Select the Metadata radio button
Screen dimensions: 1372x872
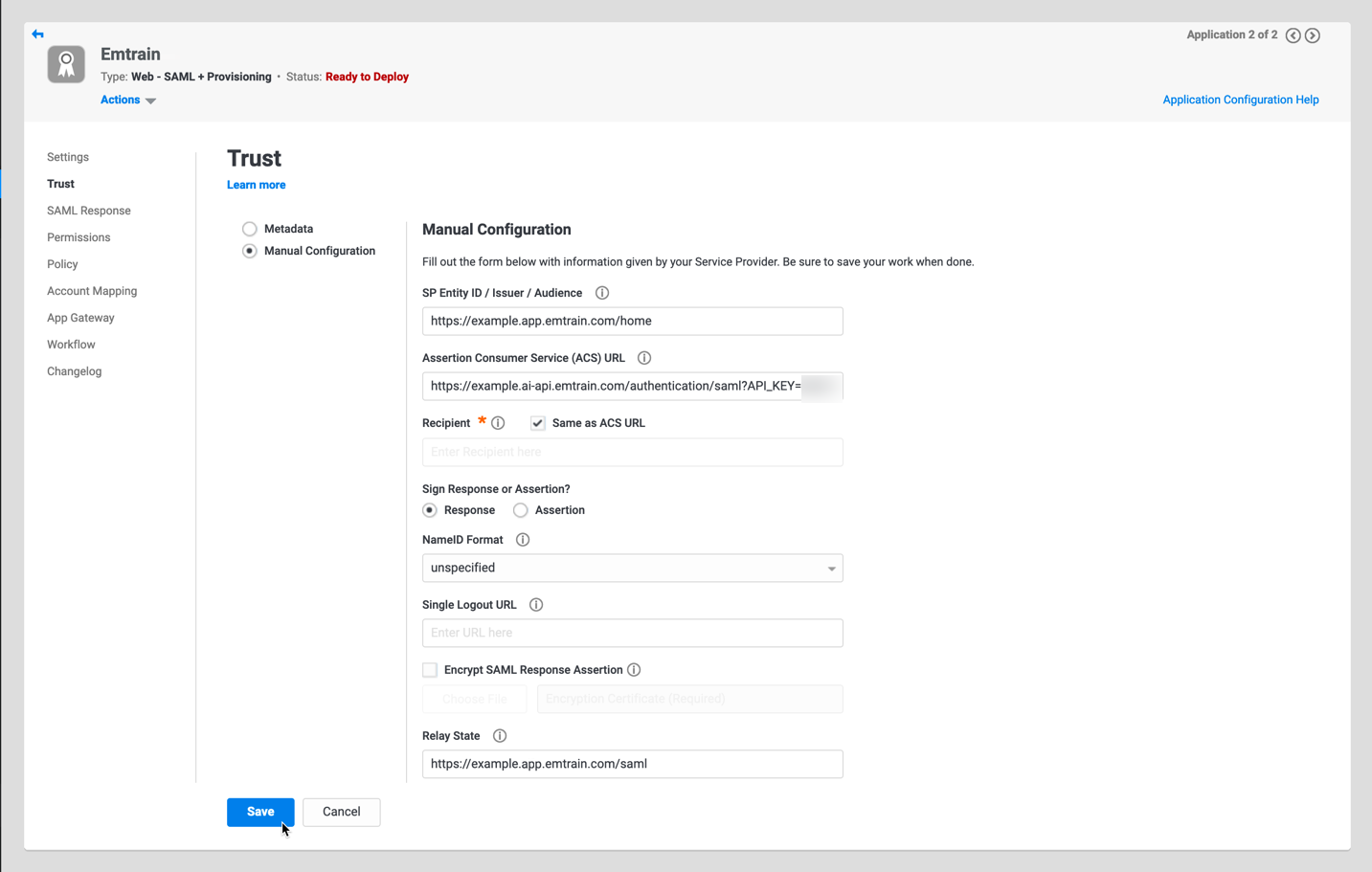coord(250,229)
